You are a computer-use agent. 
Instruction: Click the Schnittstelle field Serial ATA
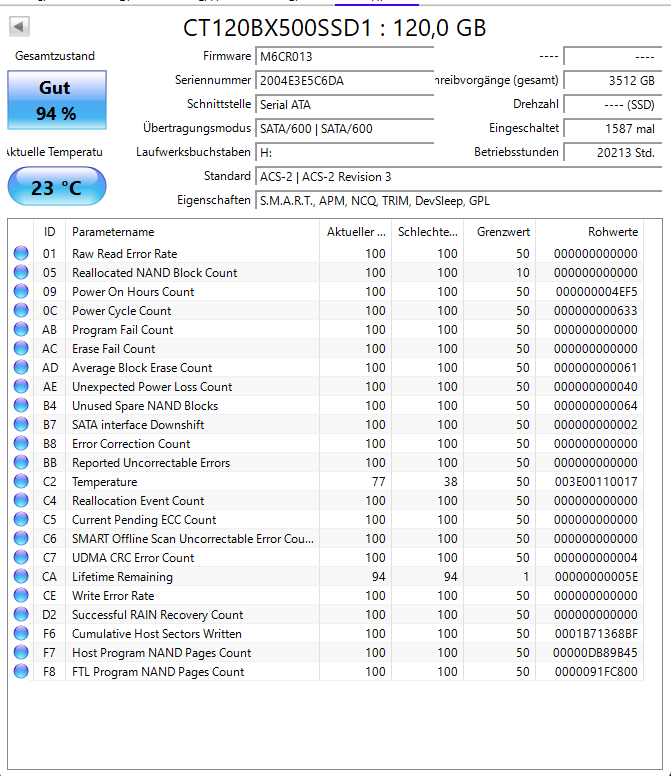[x=345, y=104]
